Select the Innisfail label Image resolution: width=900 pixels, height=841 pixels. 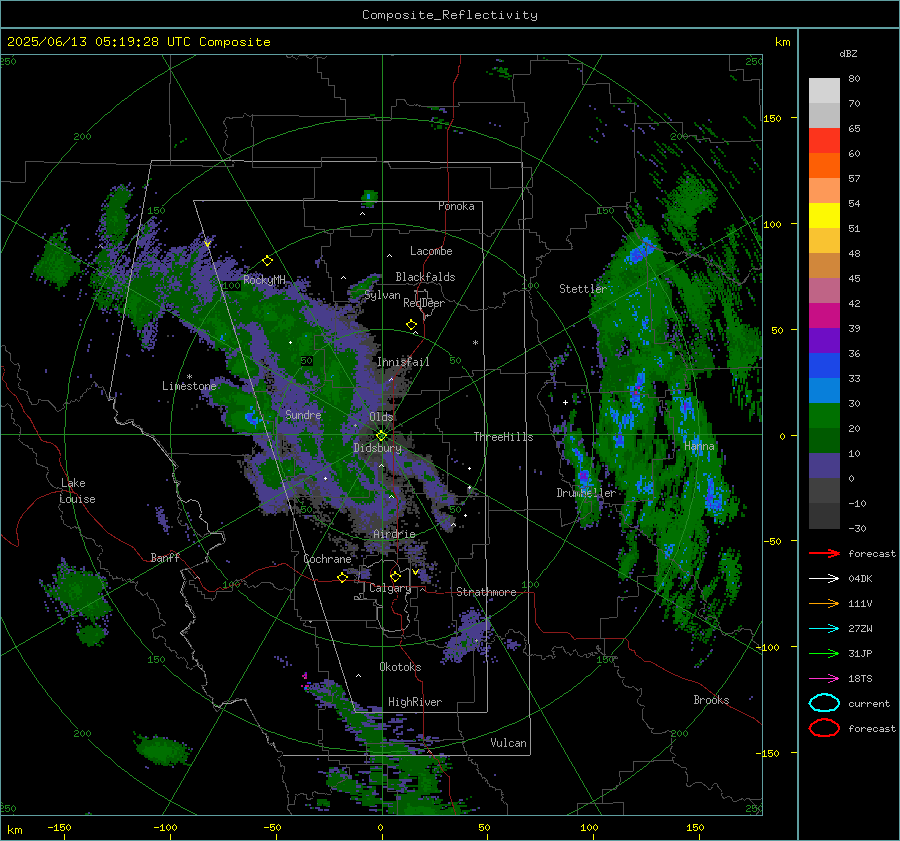(x=403, y=362)
